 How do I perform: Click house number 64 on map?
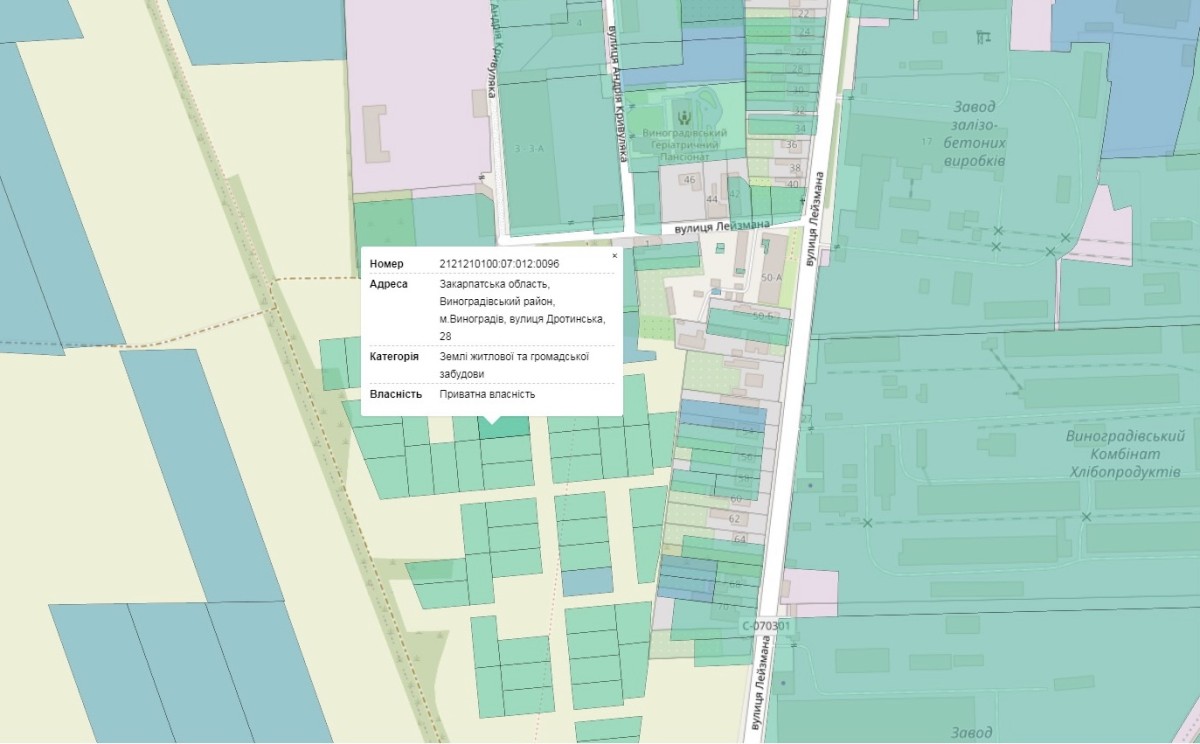(740, 540)
